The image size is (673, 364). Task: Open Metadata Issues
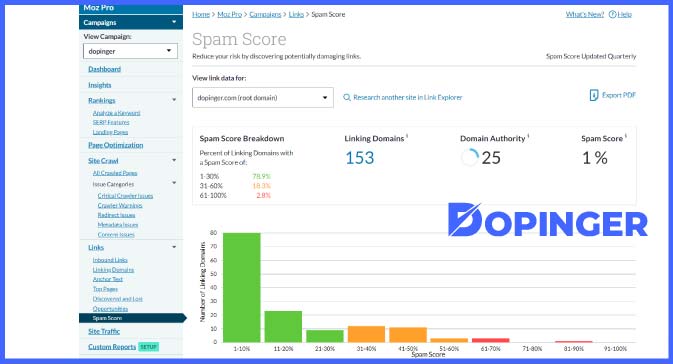[118, 225]
